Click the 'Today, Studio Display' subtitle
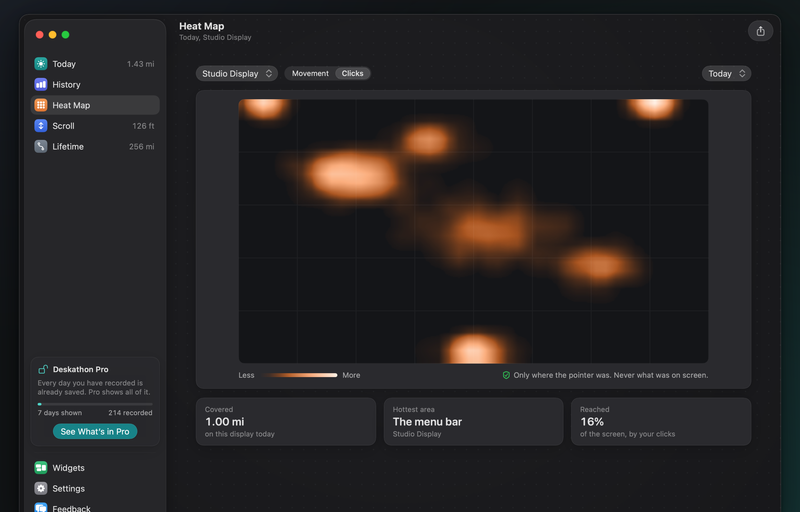The height and width of the screenshot is (512, 800). point(215,37)
